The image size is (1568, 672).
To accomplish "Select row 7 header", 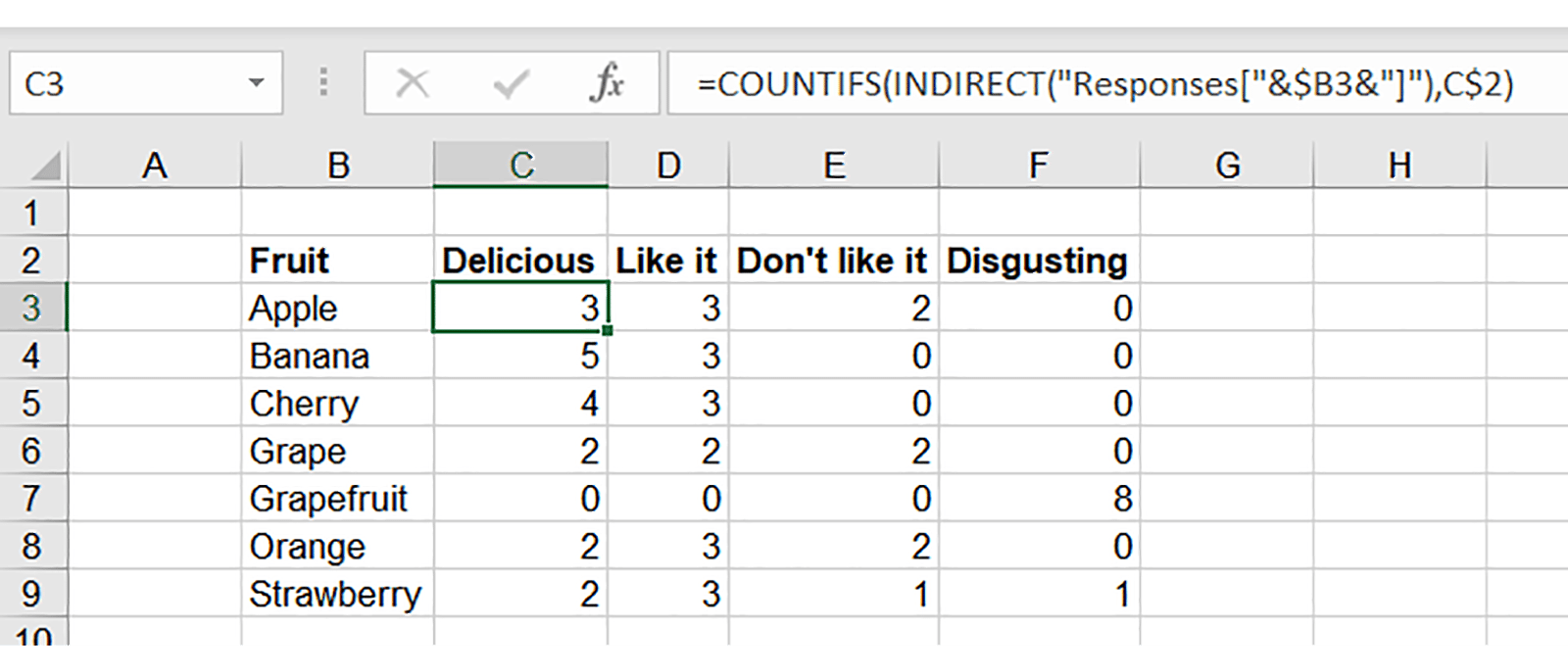I will point(31,499).
